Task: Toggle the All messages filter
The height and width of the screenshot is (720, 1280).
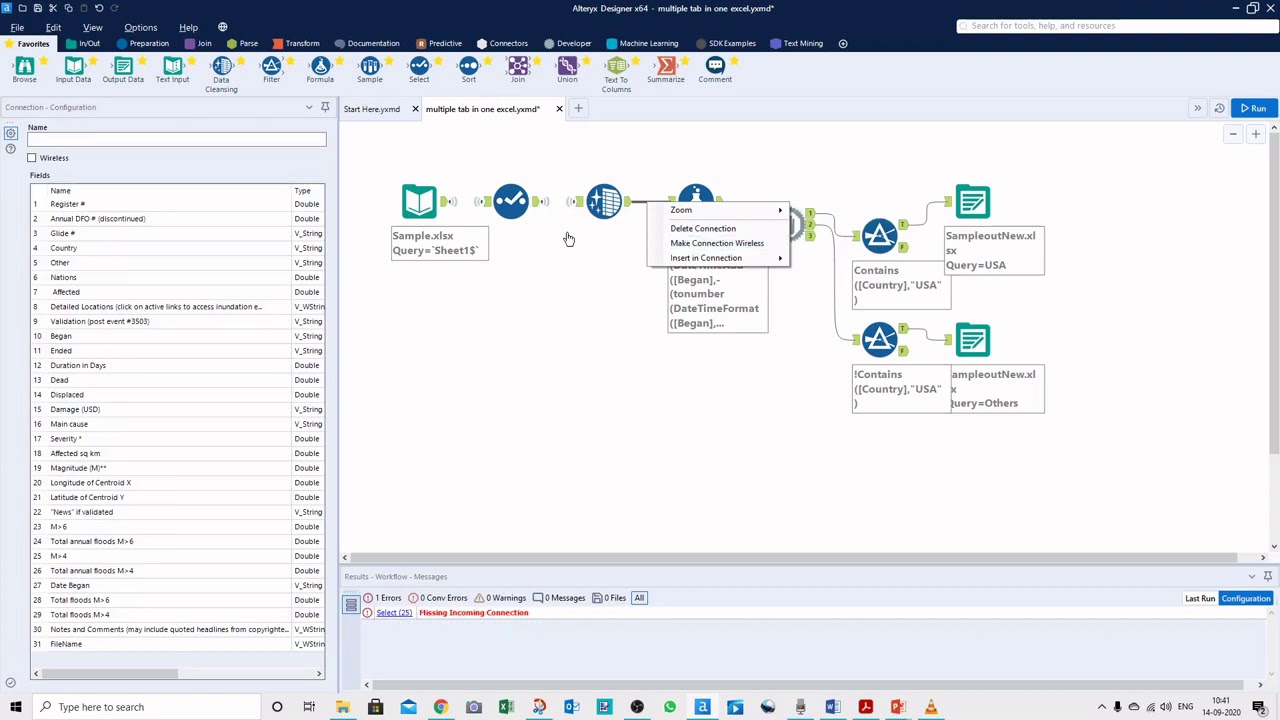Action: (639, 598)
